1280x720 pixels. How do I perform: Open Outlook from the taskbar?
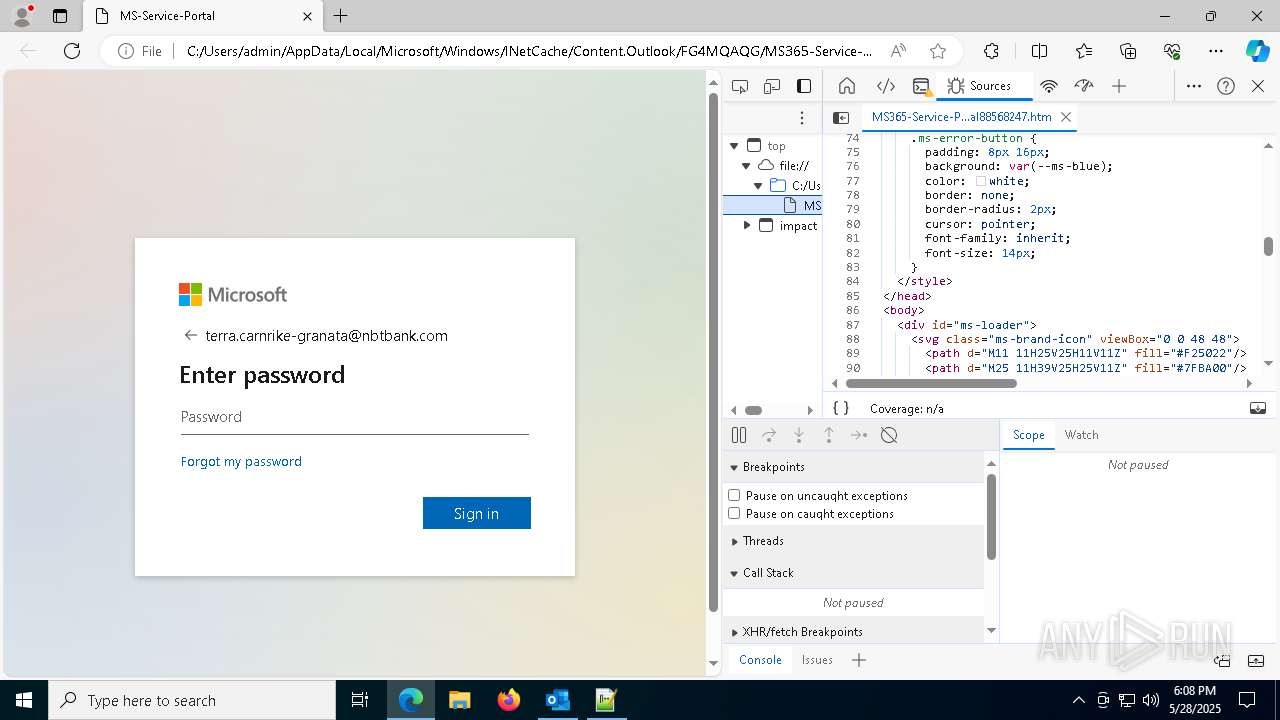(557, 700)
